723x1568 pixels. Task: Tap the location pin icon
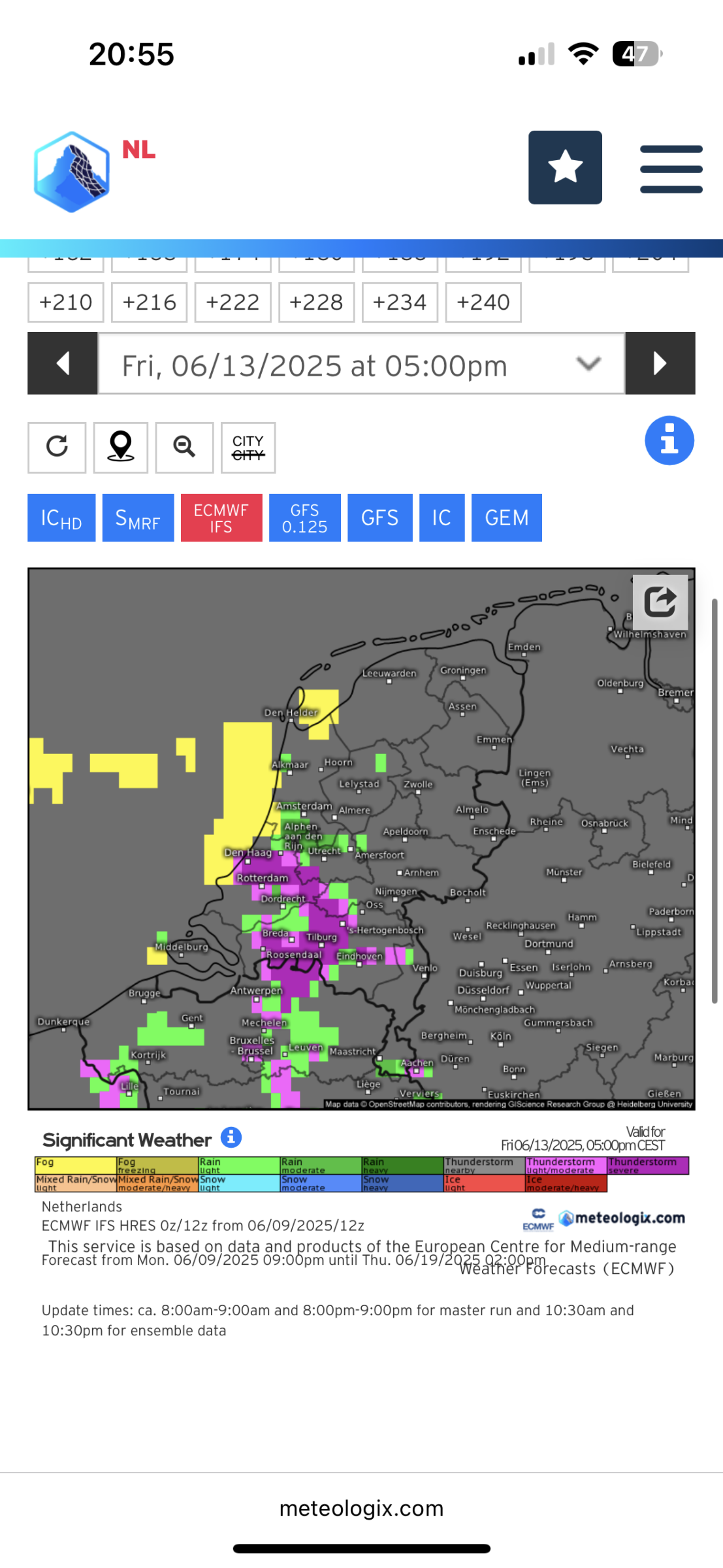(x=121, y=447)
